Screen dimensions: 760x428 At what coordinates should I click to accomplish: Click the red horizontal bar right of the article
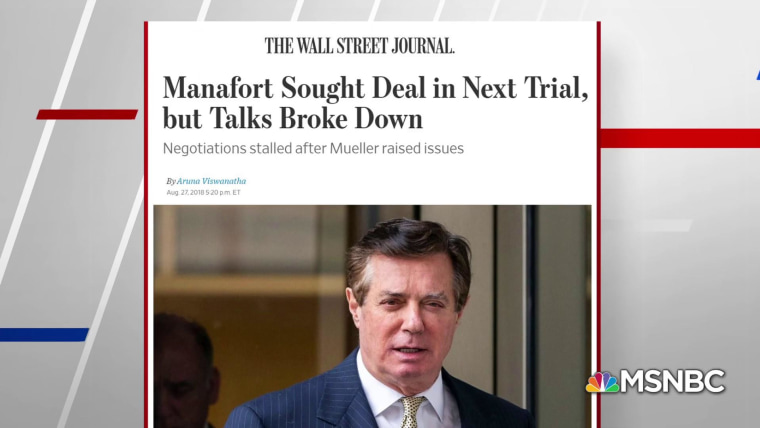[x=680, y=137]
